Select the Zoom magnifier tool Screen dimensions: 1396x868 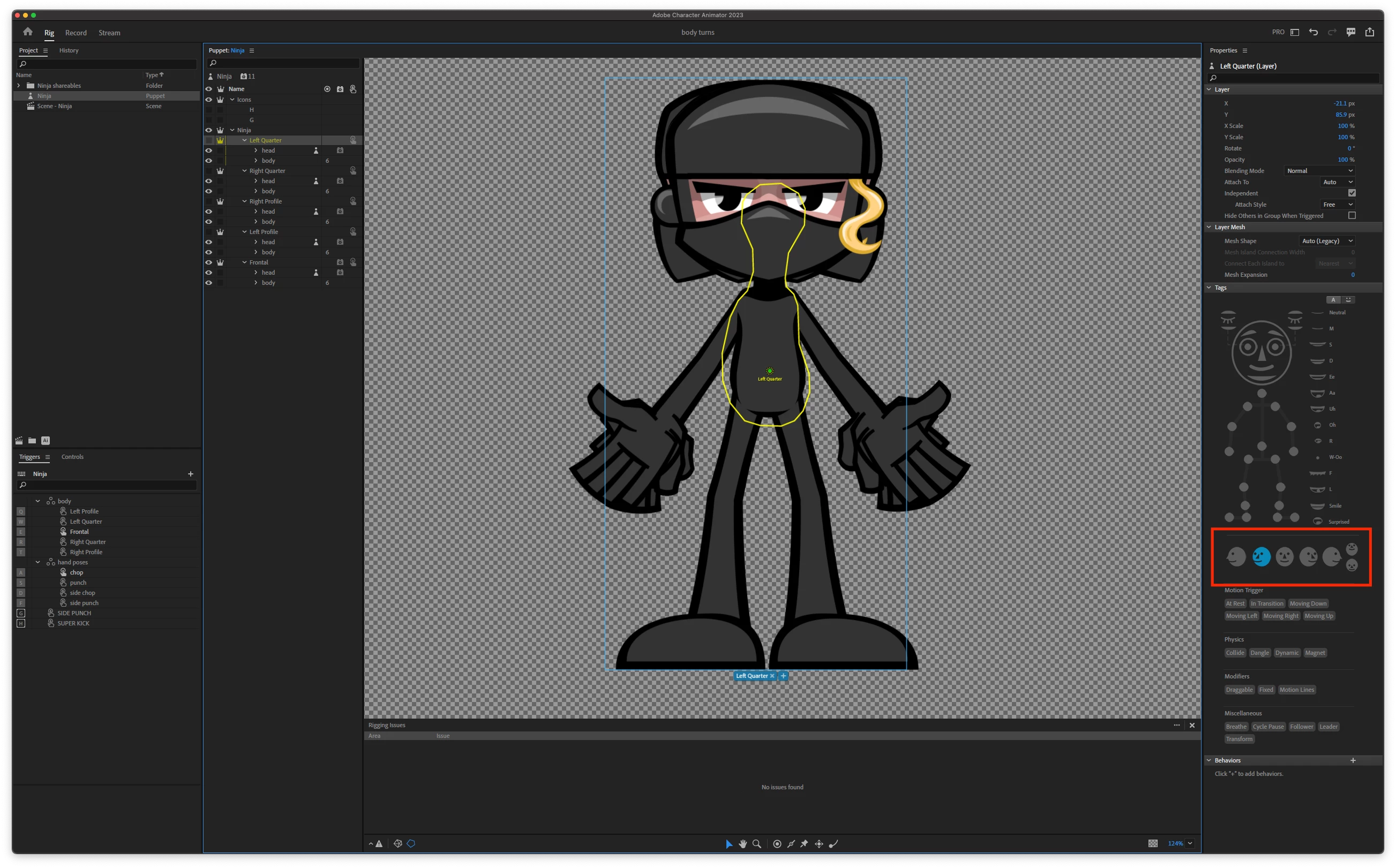[x=757, y=843]
